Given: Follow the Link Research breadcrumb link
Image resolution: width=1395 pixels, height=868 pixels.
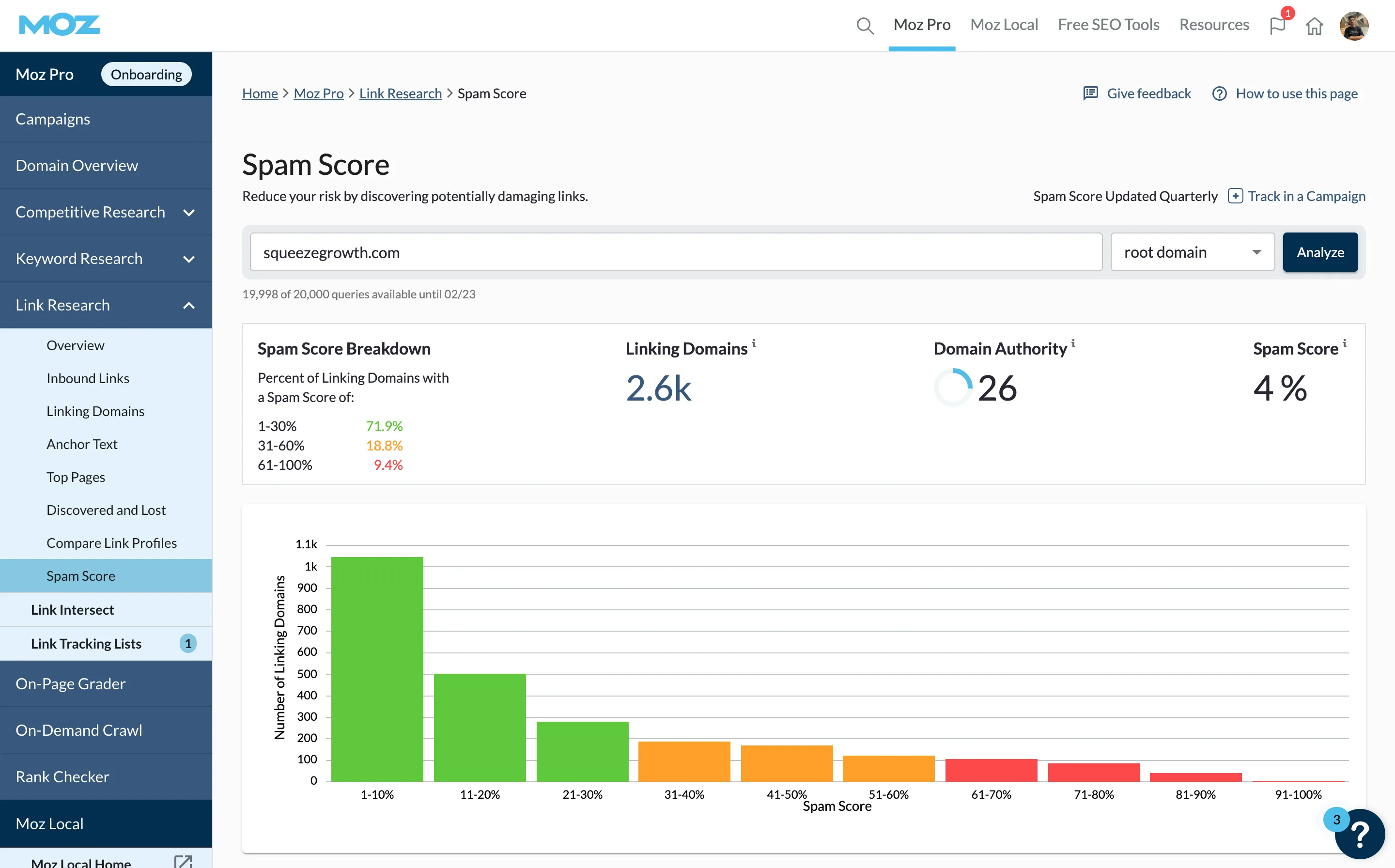Looking at the screenshot, I should (401, 93).
